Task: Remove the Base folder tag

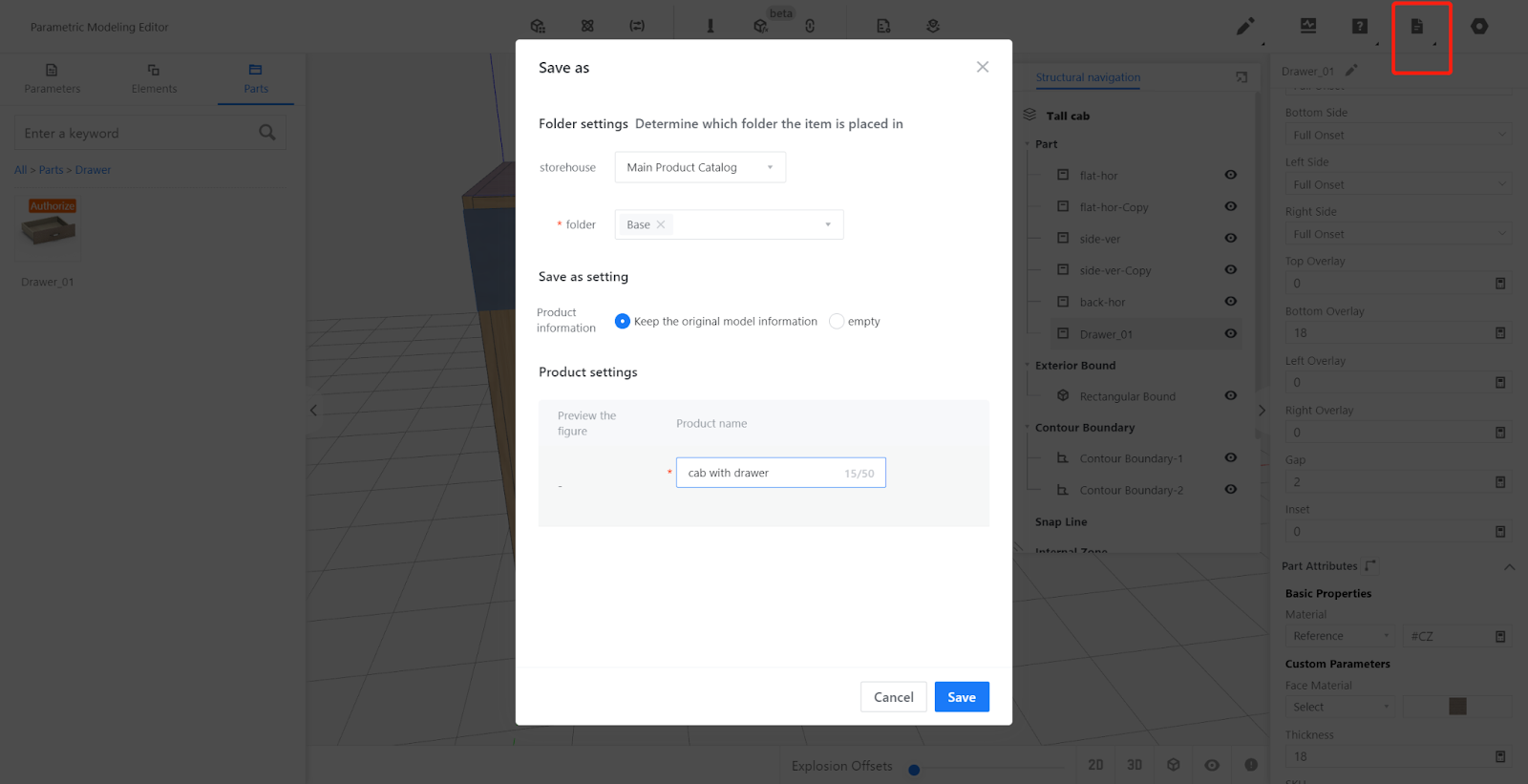Action: (x=661, y=224)
